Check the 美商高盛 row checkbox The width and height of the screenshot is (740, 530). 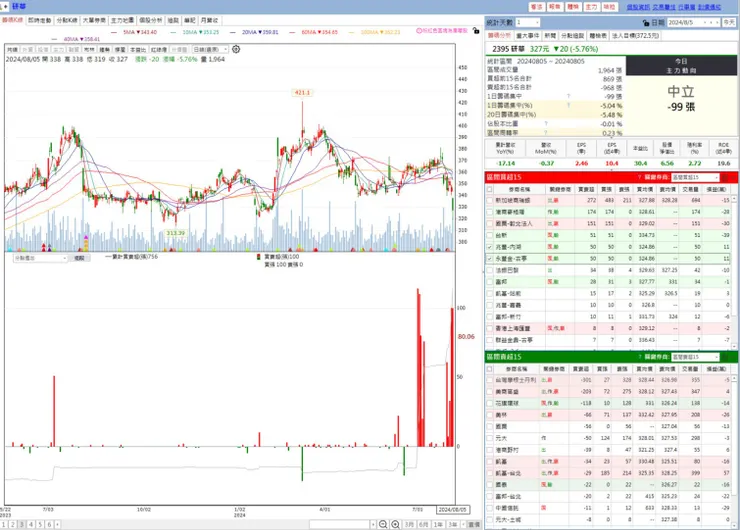tap(490, 392)
